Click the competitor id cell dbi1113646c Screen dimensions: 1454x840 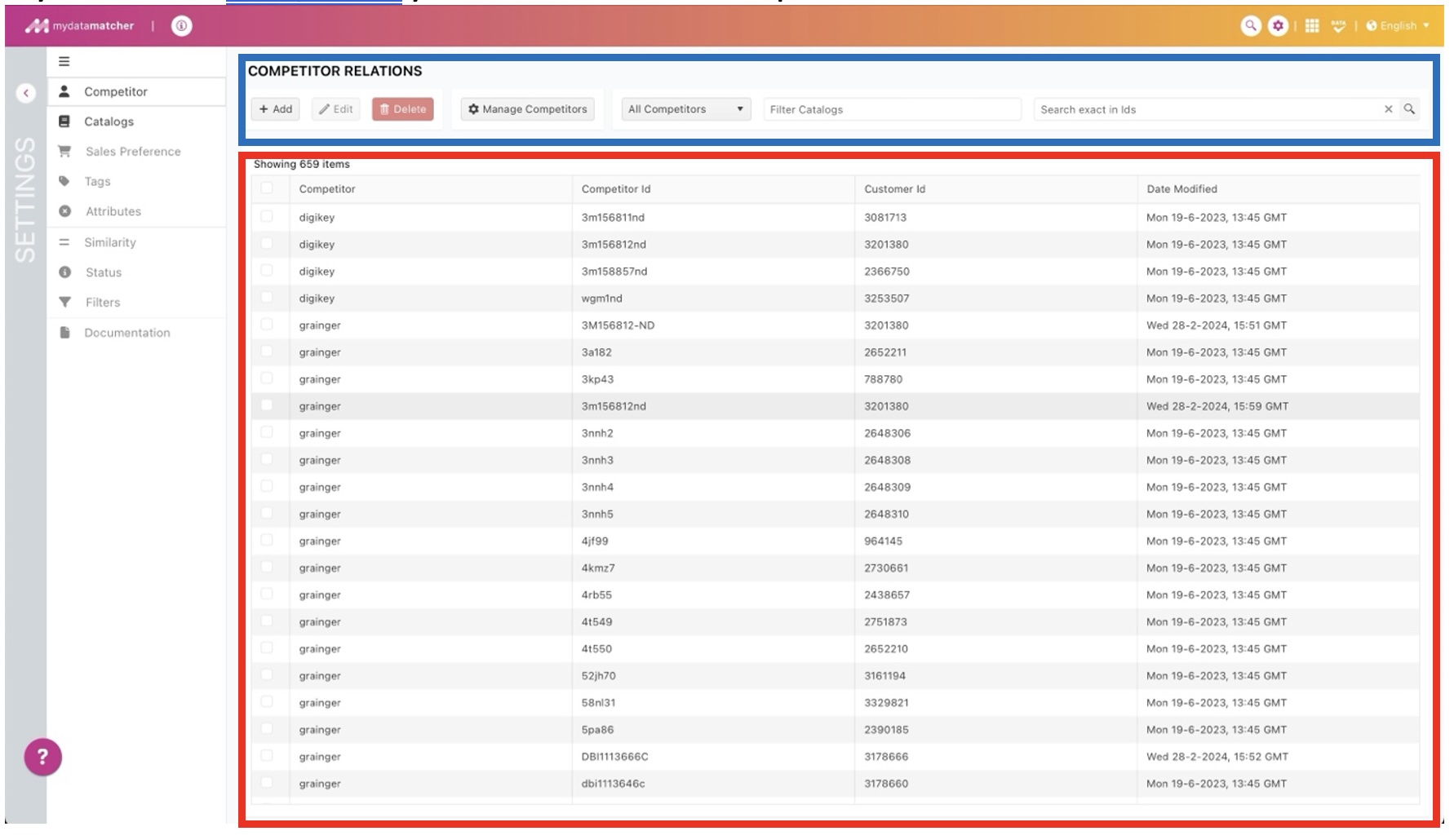tap(613, 784)
